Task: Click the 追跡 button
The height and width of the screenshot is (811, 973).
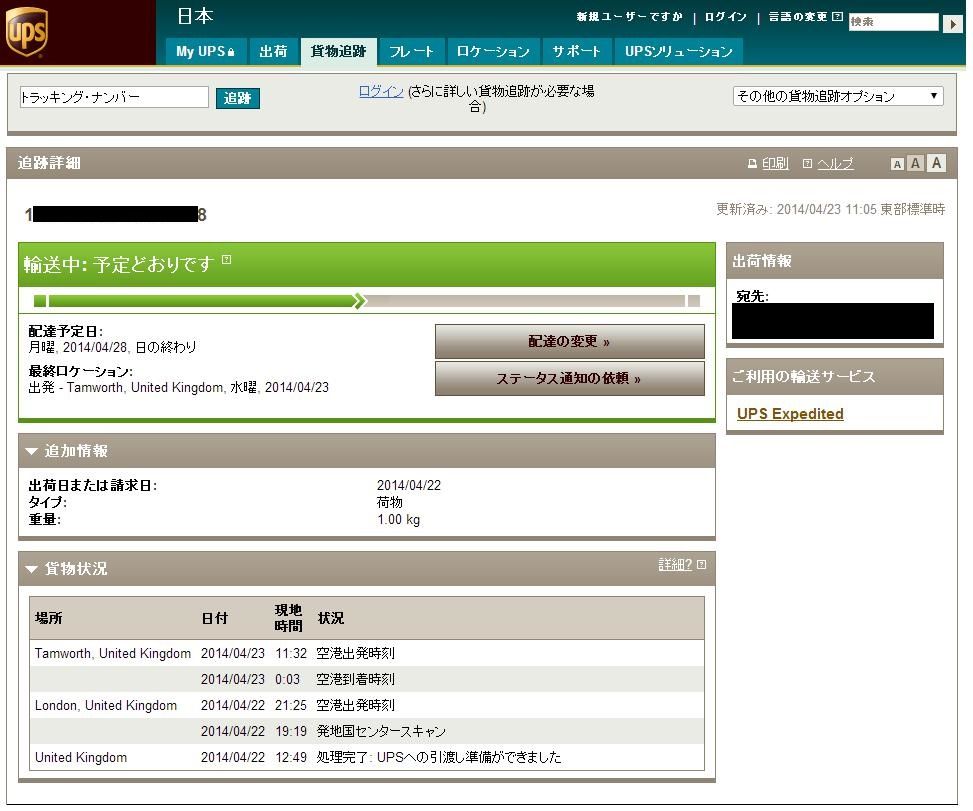Action: (x=238, y=98)
